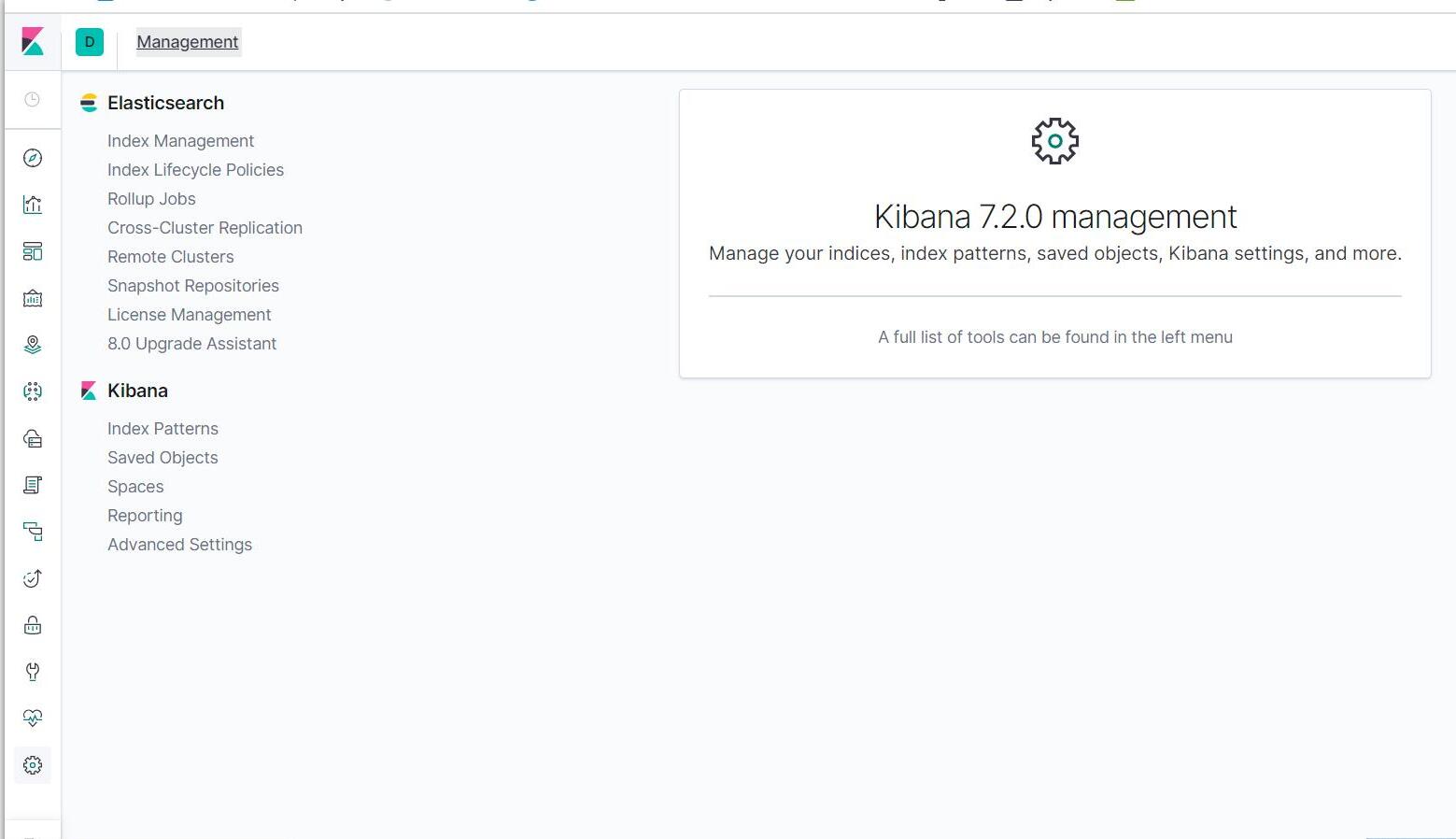
Task: Open Saved Objects
Action: click(x=163, y=458)
